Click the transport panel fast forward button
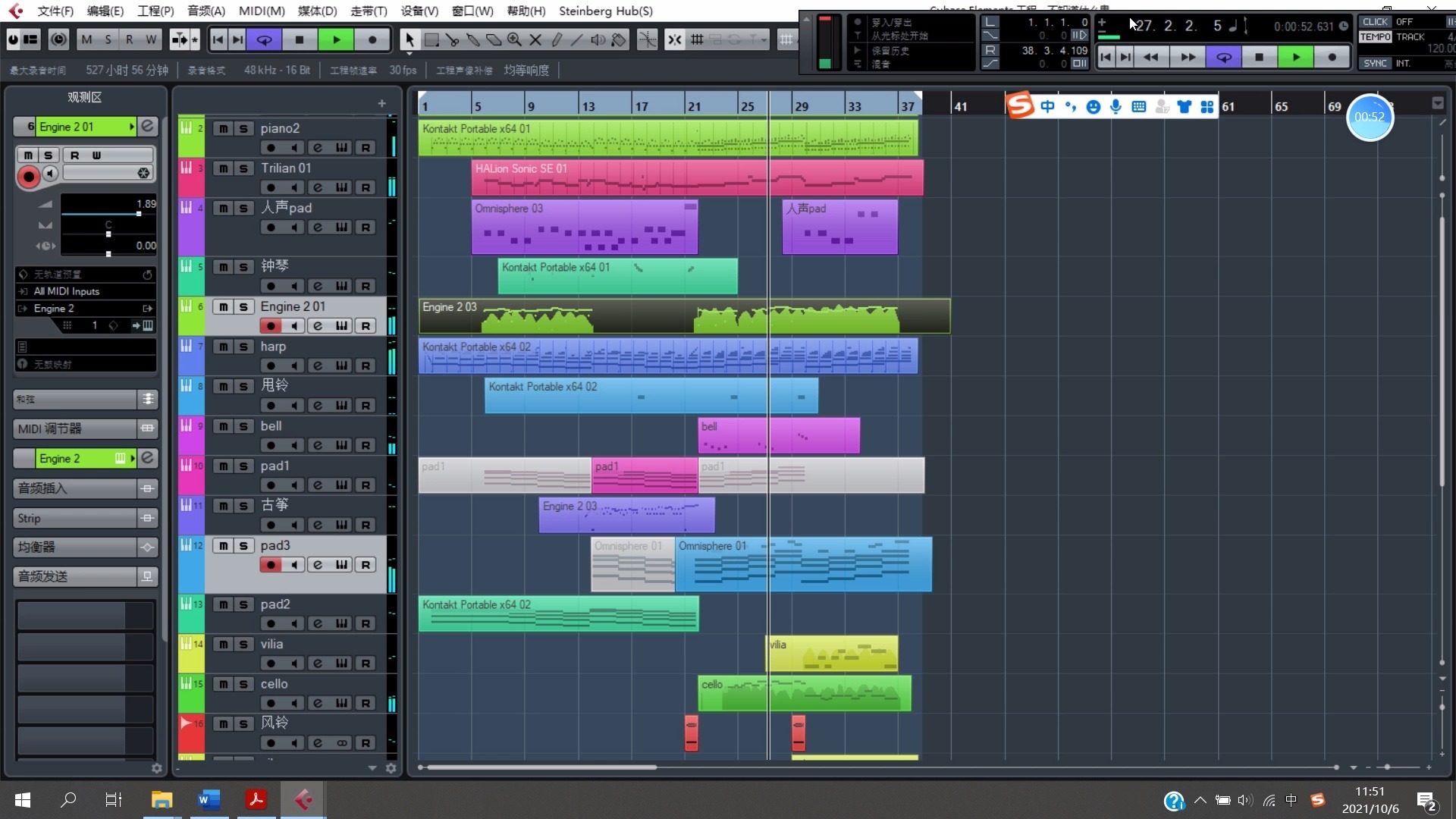This screenshot has width=1456, height=819. pos(1188,57)
